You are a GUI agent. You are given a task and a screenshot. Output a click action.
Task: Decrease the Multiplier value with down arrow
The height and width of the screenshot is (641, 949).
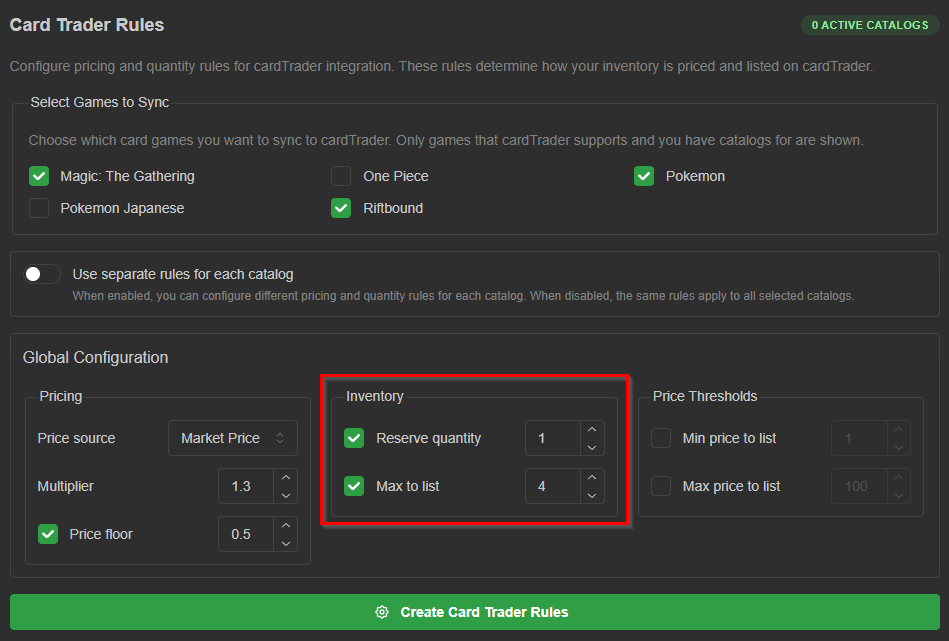click(286, 495)
